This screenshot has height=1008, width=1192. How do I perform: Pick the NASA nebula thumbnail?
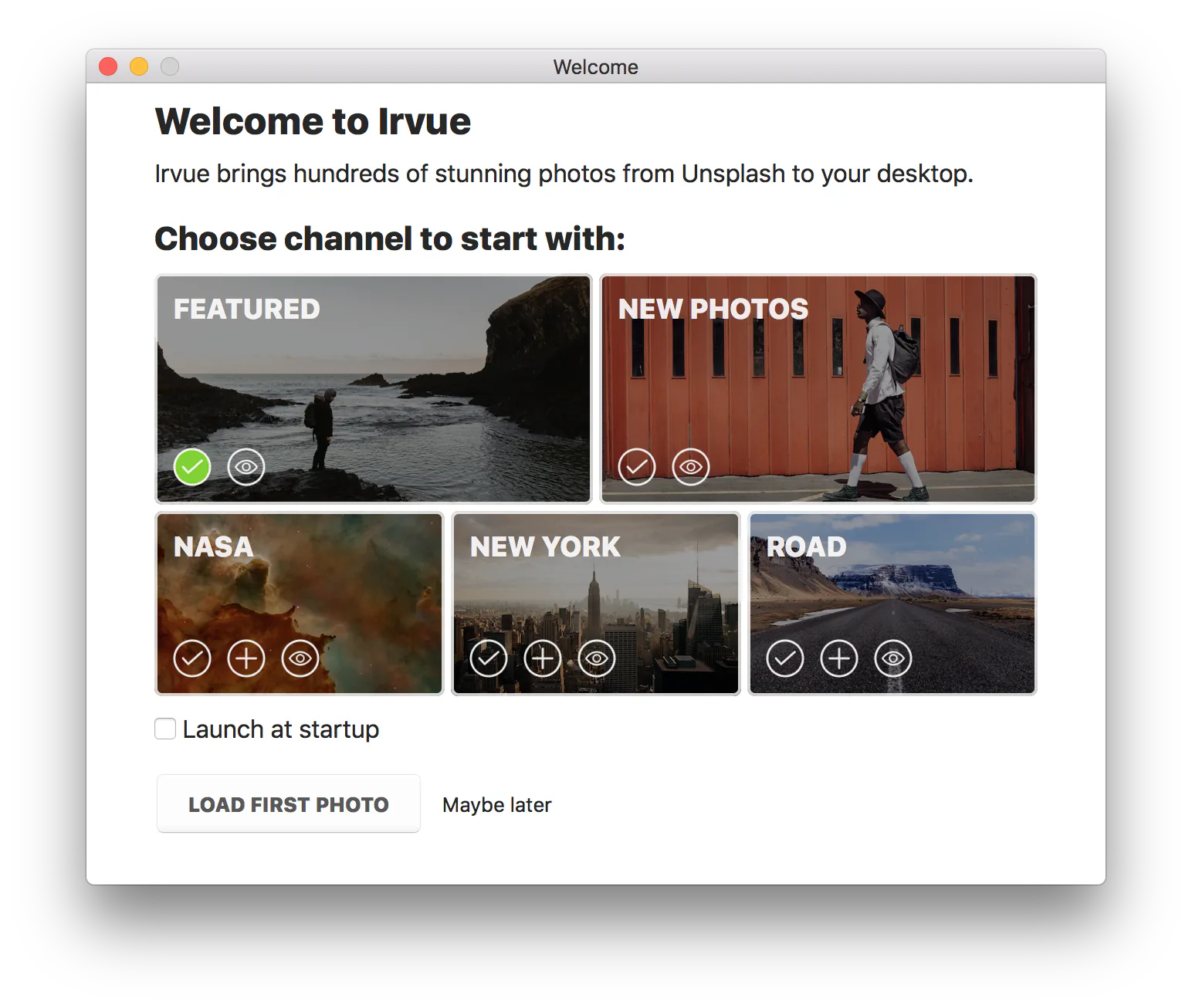(x=300, y=604)
